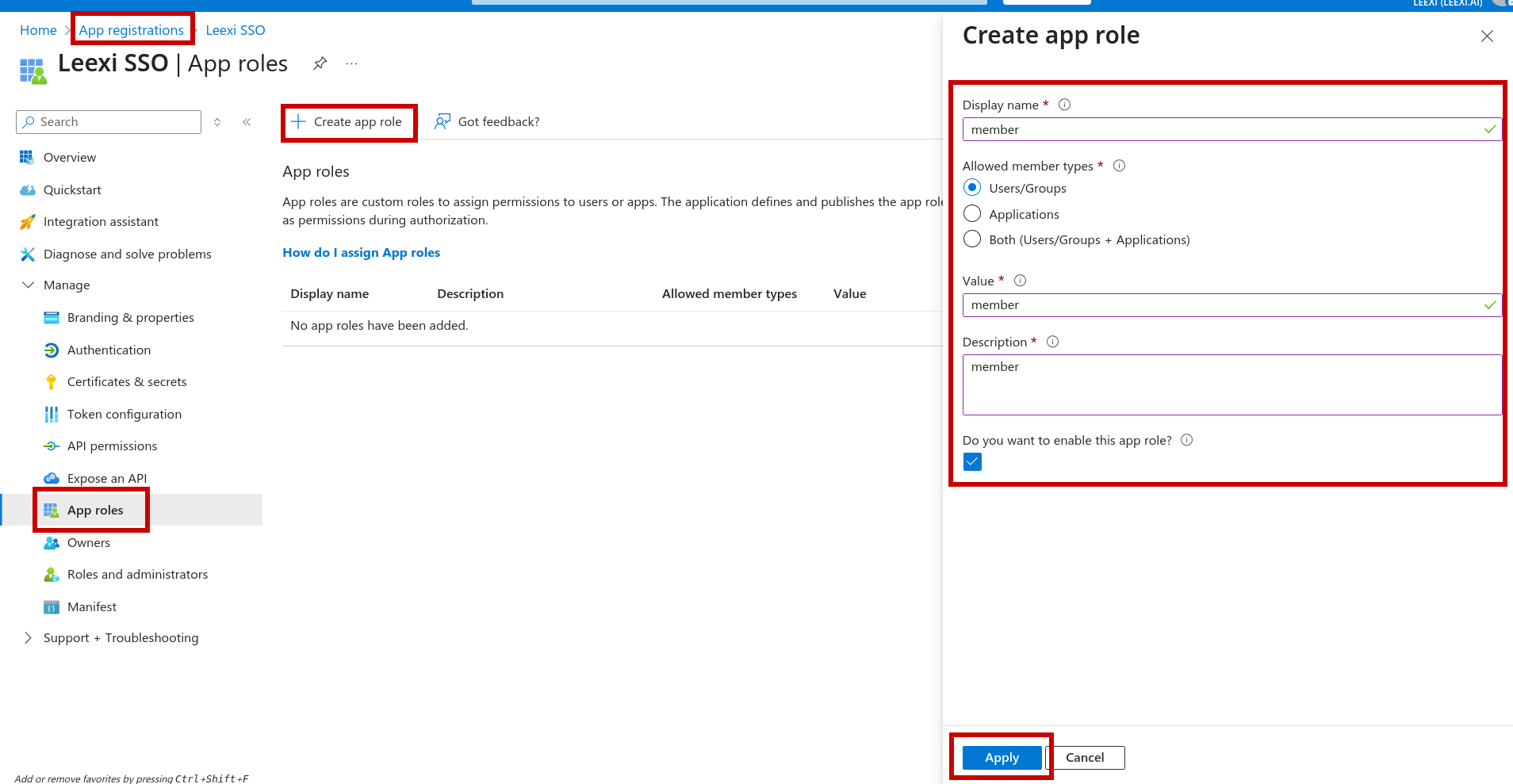Click the Leexi SSO app icon in header

click(x=33, y=71)
